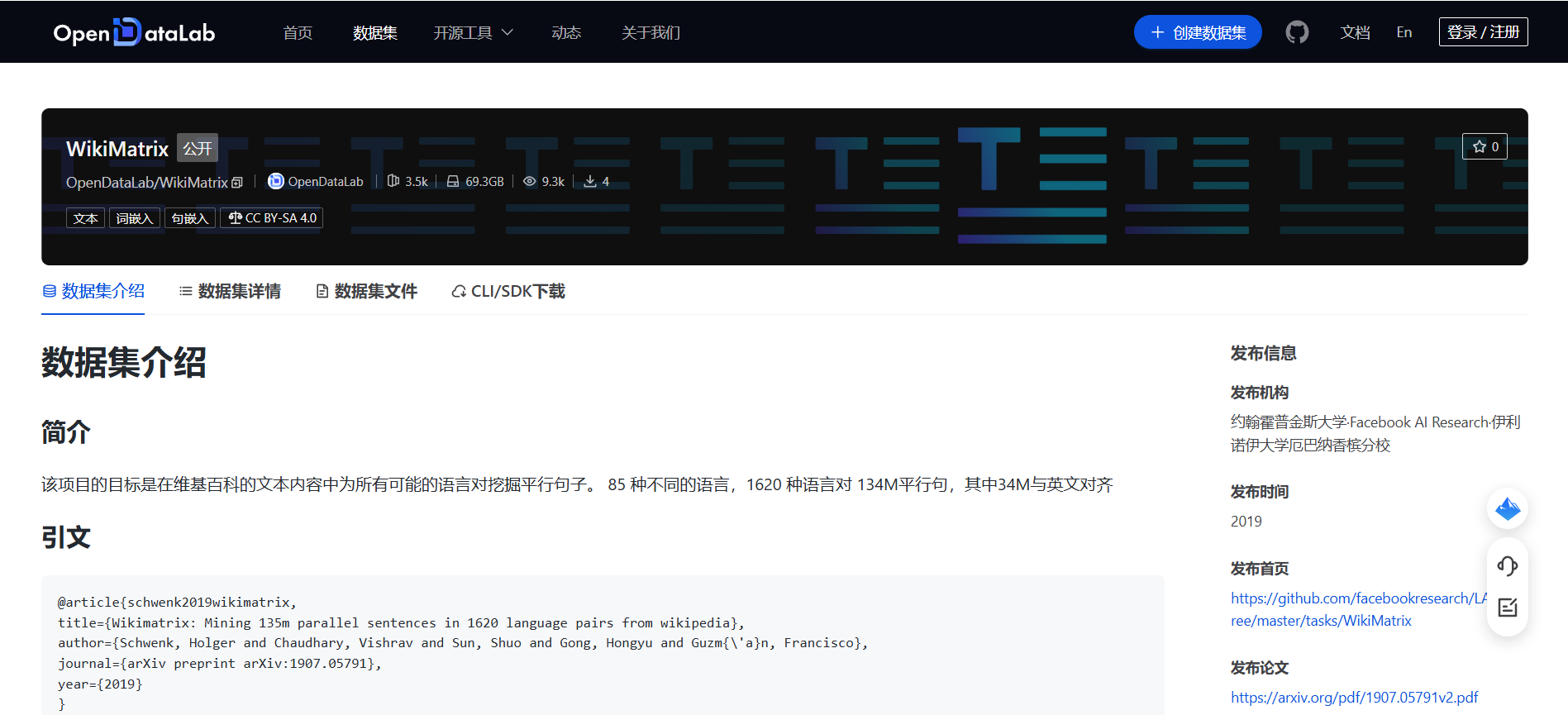Click the download icon next to 4

coord(590,181)
